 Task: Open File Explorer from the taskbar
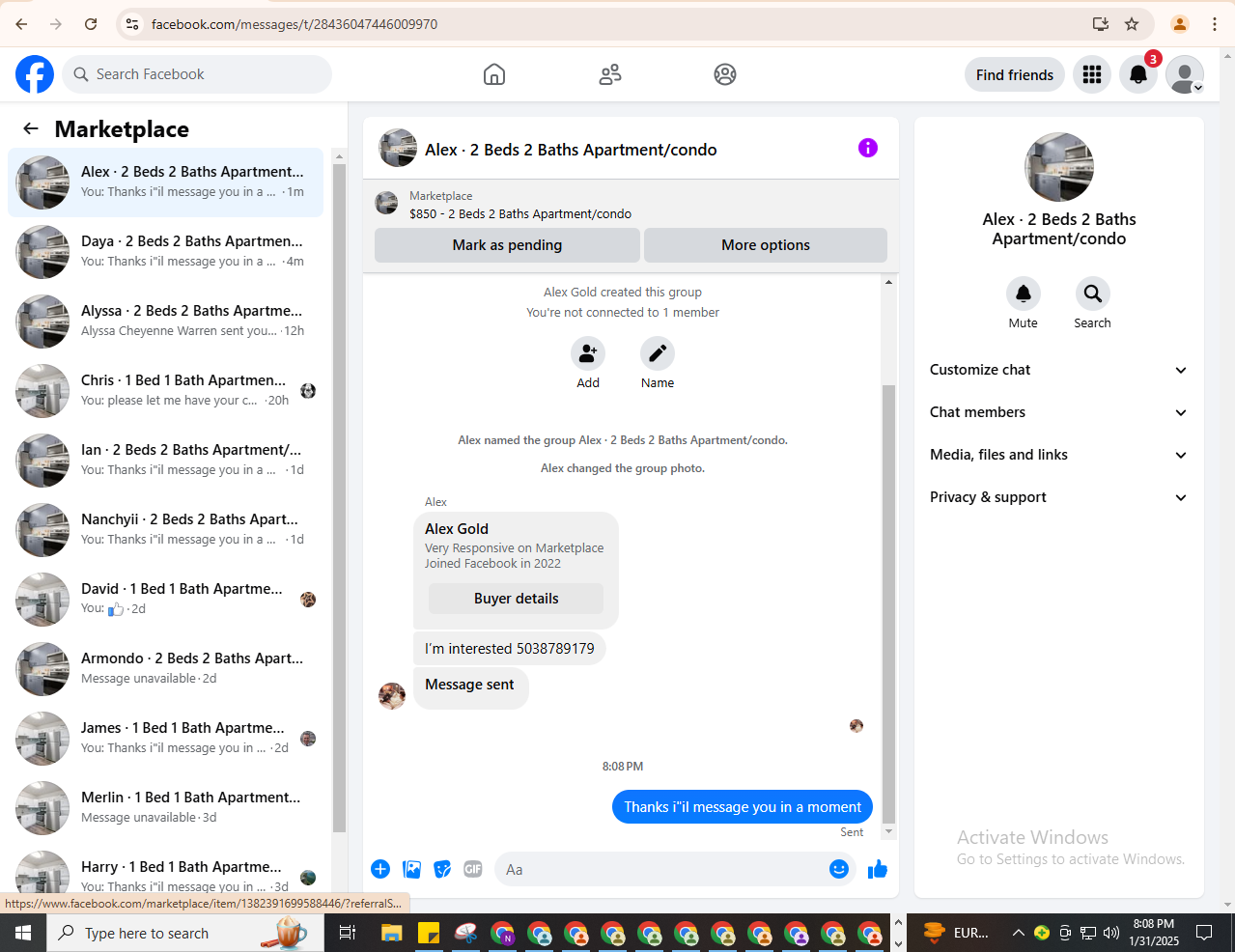[391, 933]
